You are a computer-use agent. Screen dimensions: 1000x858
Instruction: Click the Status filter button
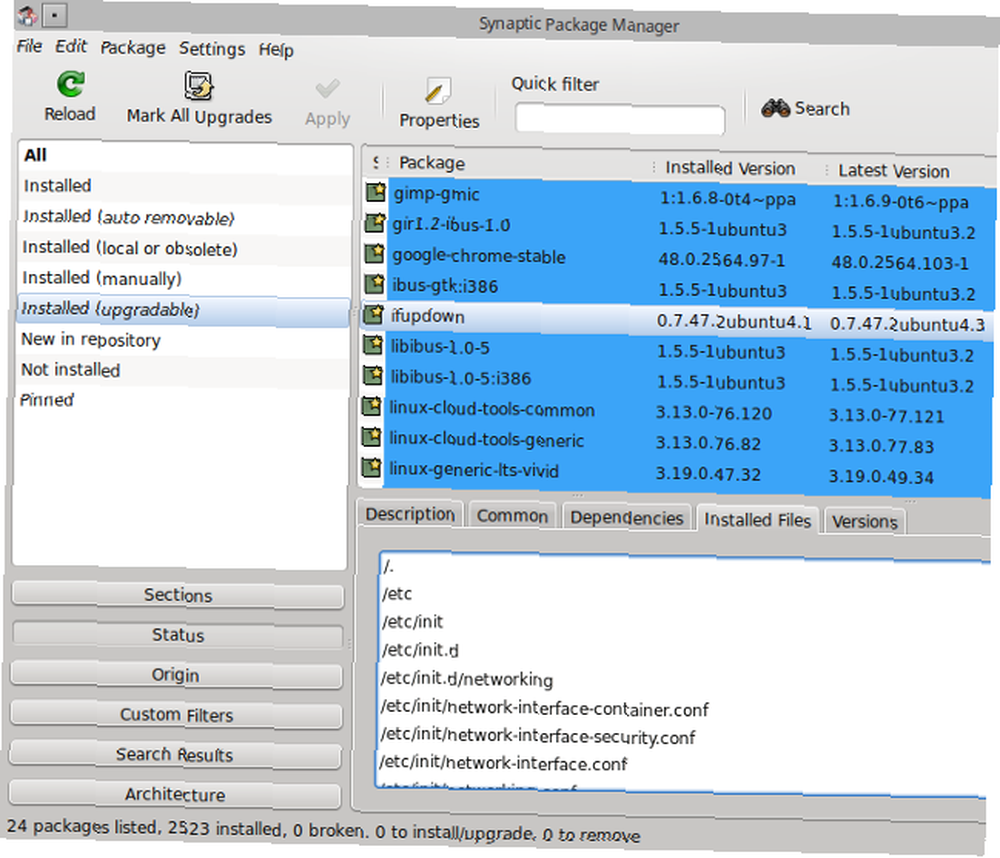click(x=178, y=635)
